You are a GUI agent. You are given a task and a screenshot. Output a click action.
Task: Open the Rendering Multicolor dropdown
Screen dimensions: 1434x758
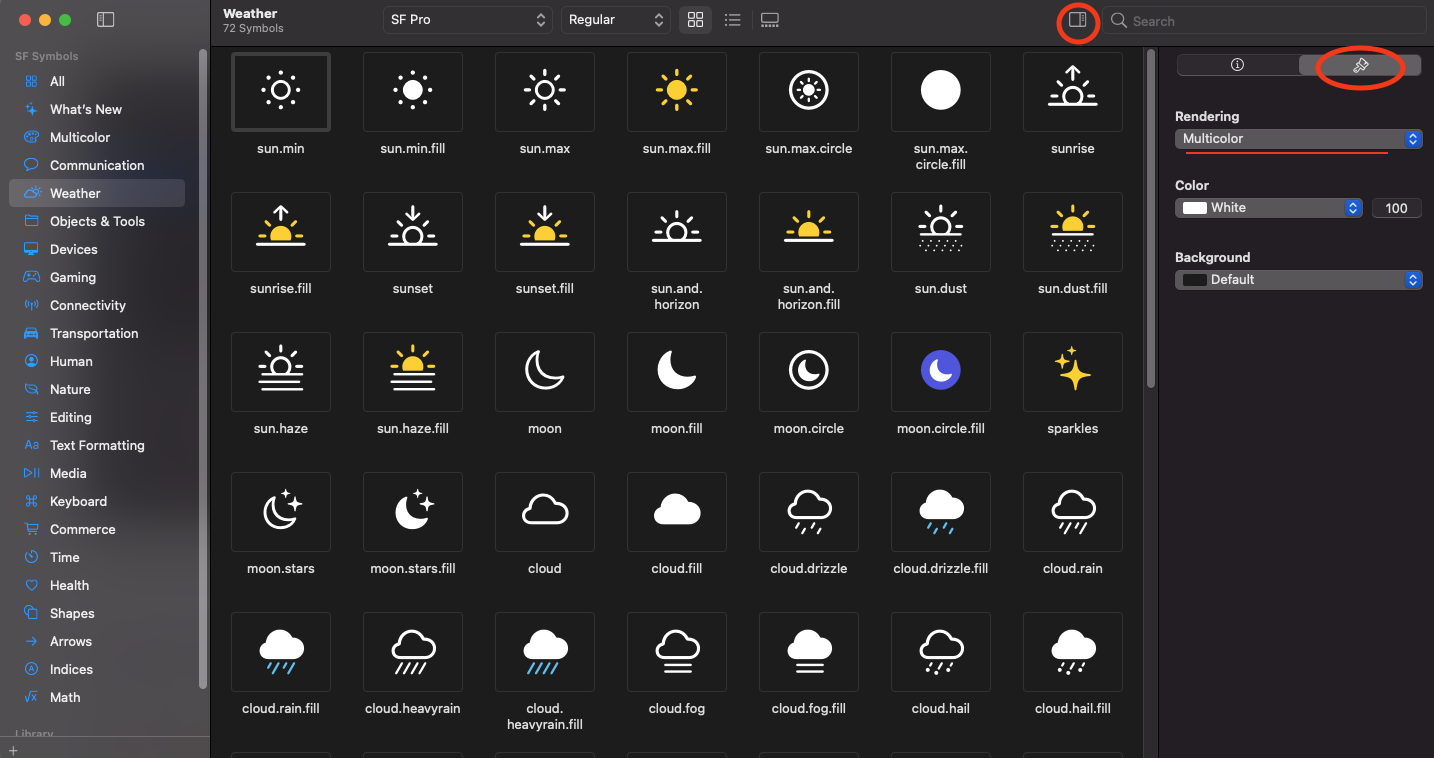(1298, 139)
